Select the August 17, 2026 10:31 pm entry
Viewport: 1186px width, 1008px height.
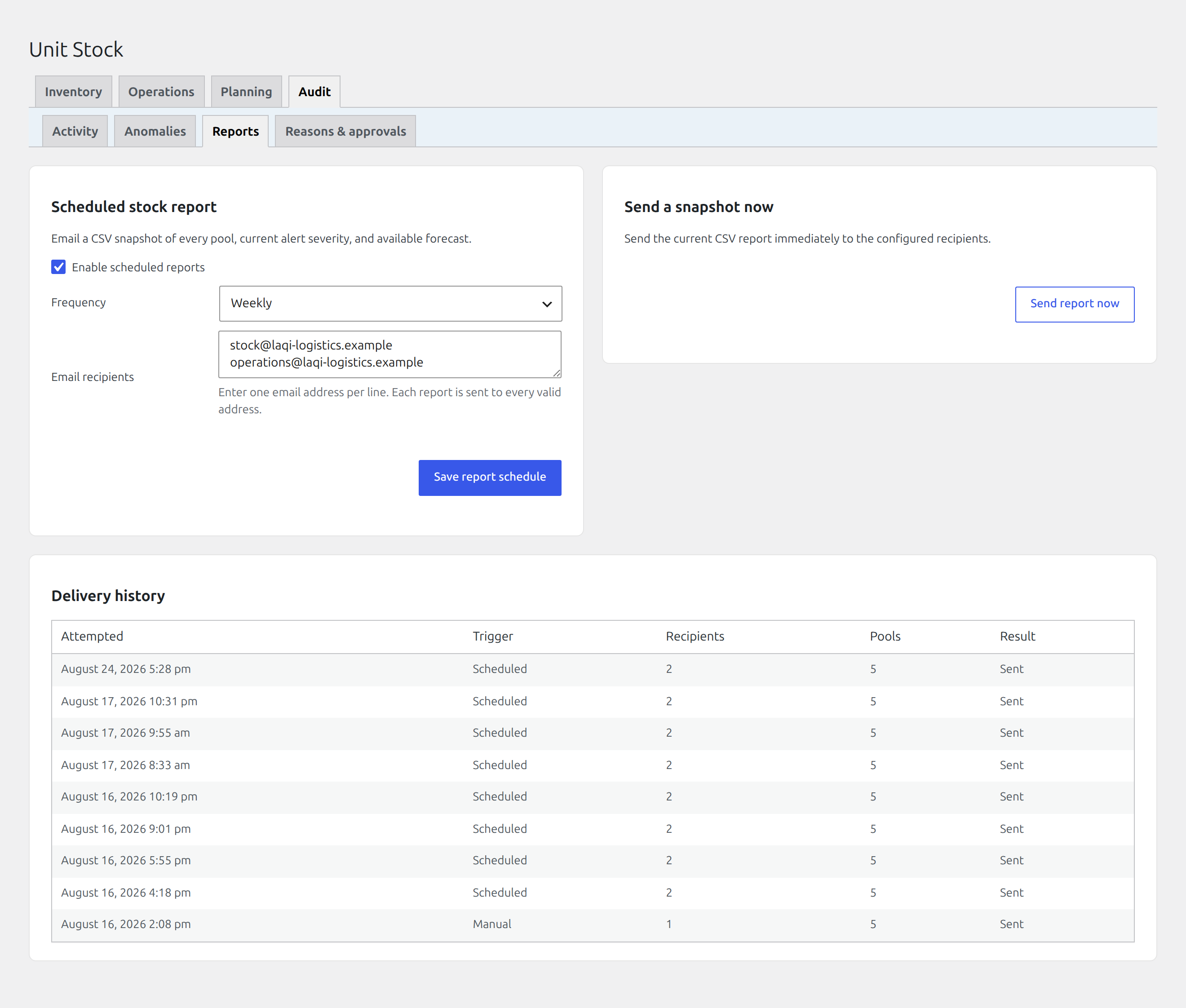pos(593,701)
